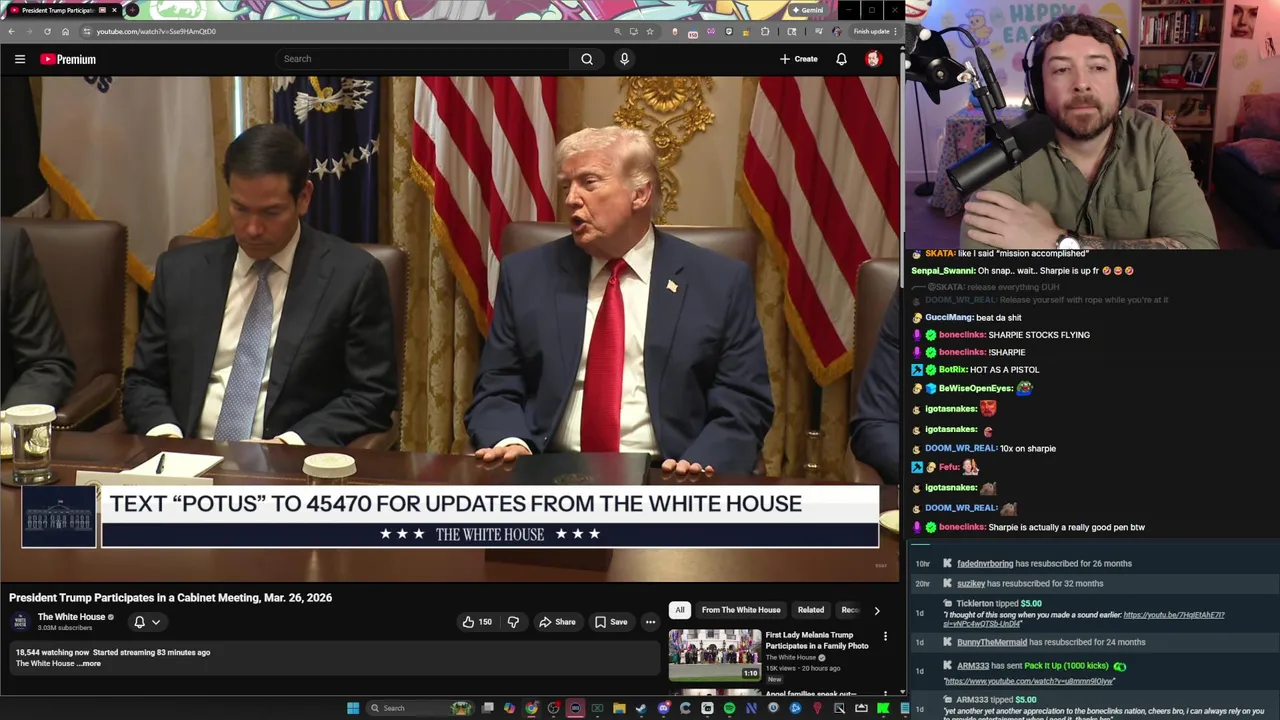Open the YouTube account avatar menu
The width and height of the screenshot is (1280, 720).
coord(873,59)
